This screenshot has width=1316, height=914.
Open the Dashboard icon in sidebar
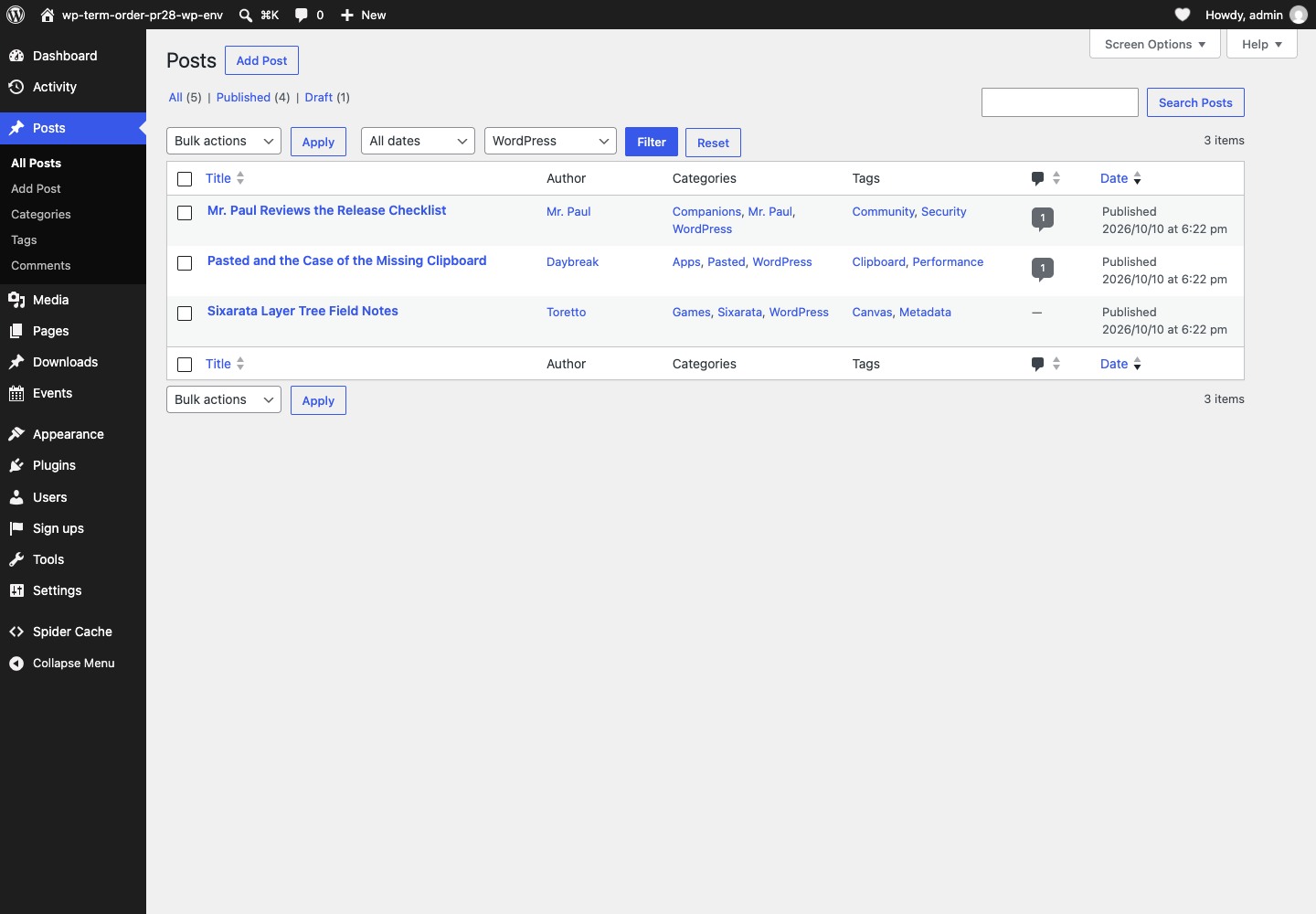point(16,56)
